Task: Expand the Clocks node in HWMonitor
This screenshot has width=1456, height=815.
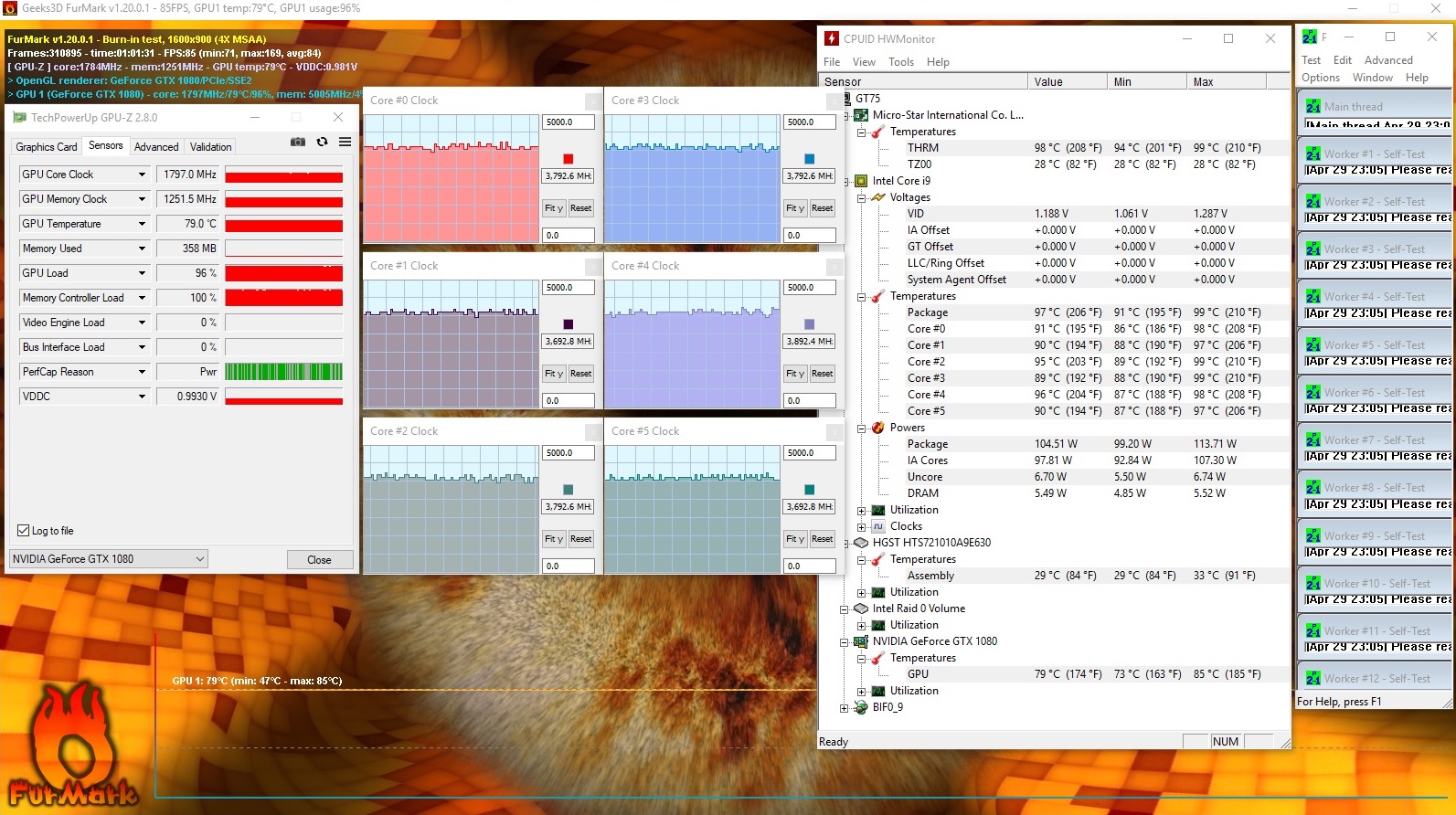Action: 861,526
